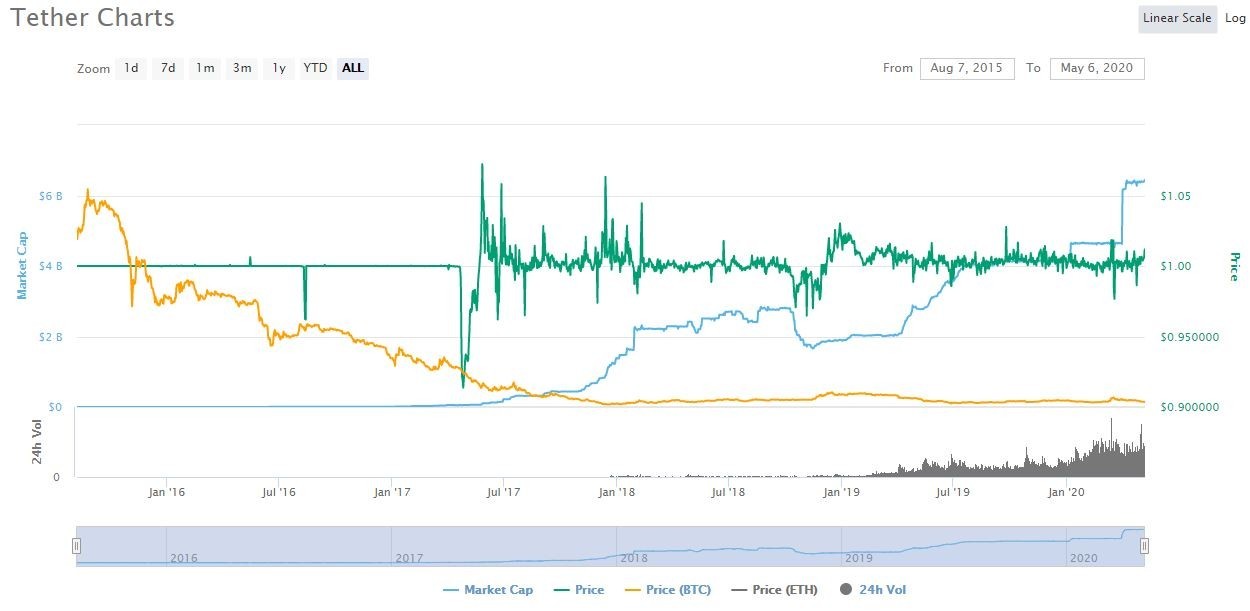Click the Jan '18 x-axis label
This screenshot has width=1250, height=611.
coord(617,491)
